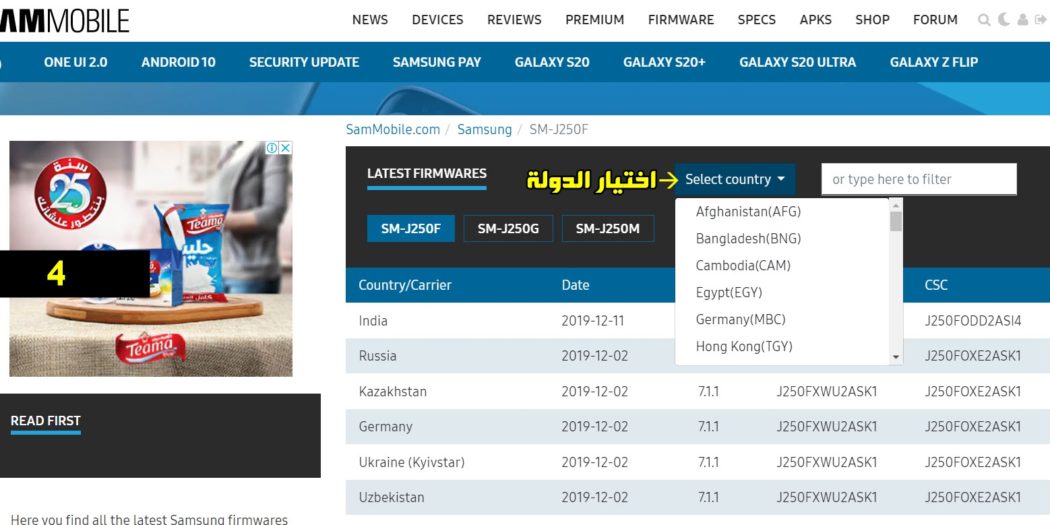This screenshot has height=525, width=1050.
Task: Open the AdChoices info icon on ad
Action: pos(272,148)
